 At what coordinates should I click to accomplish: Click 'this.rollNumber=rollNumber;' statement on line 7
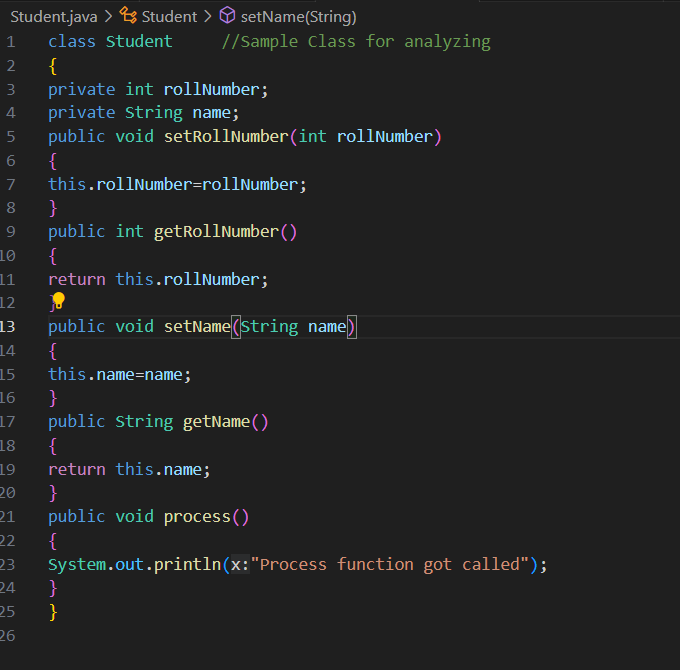click(177, 184)
